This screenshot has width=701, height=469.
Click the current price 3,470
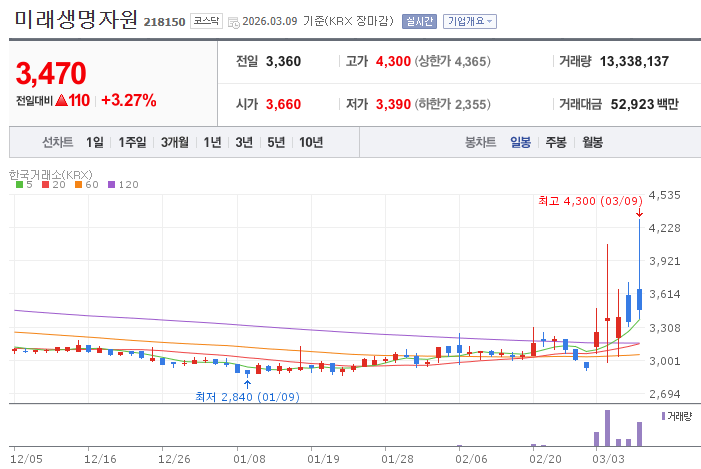pos(51,73)
